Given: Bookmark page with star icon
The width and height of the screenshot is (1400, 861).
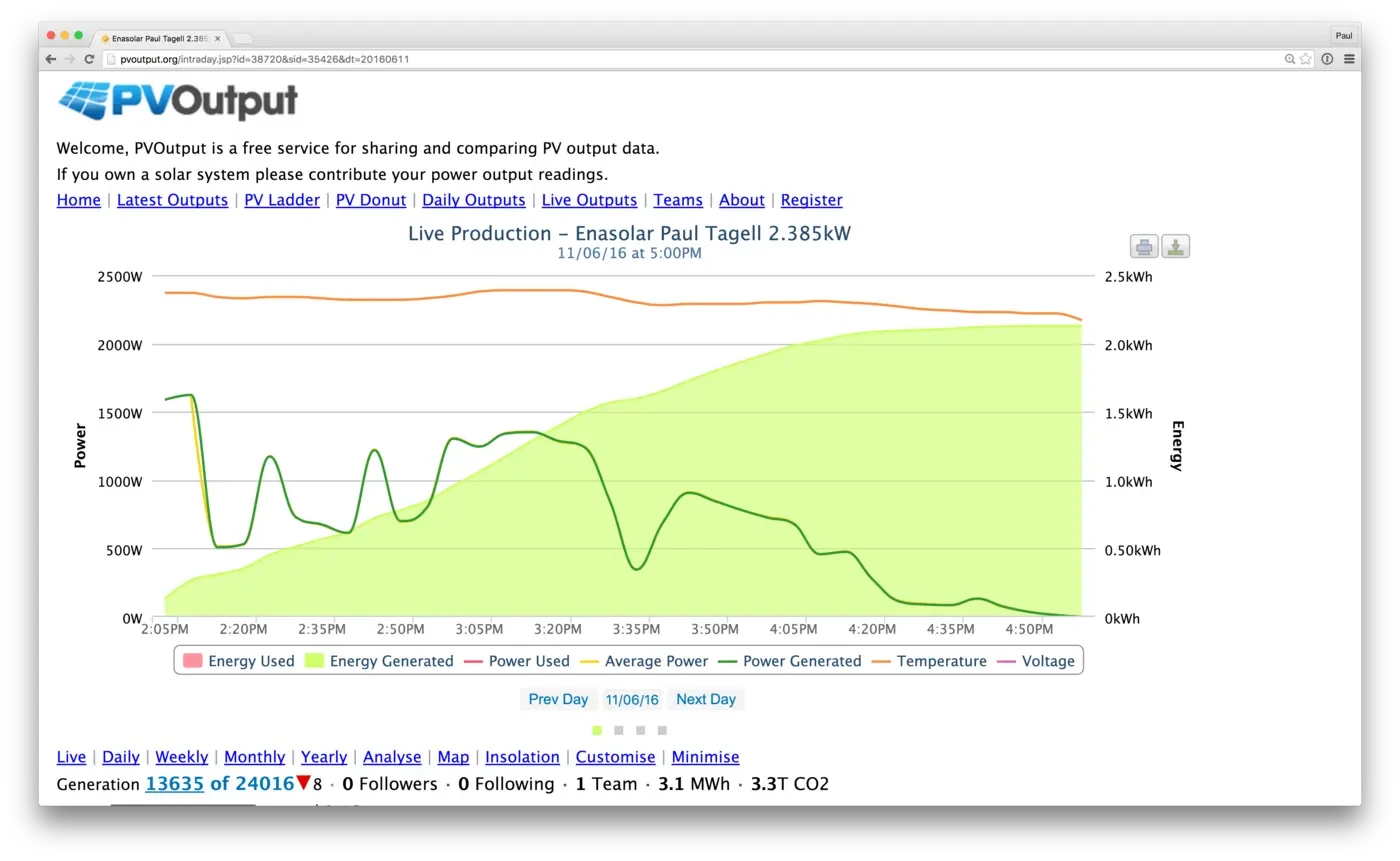Looking at the screenshot, I should point(1305,59).
